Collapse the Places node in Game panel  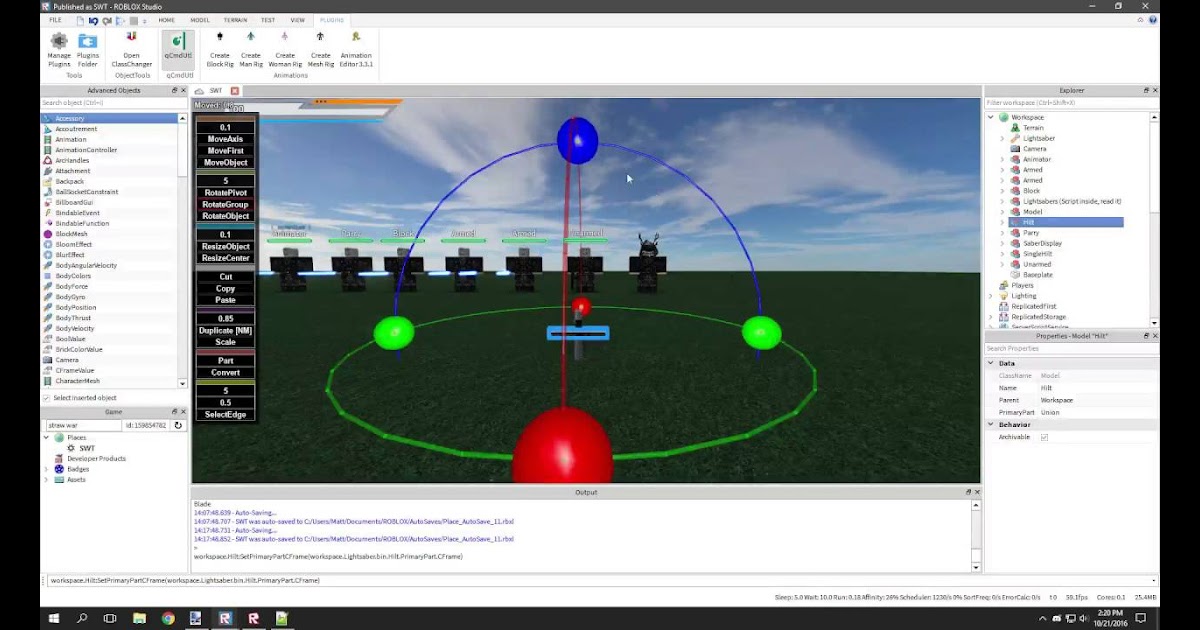[x=46, y=437]
